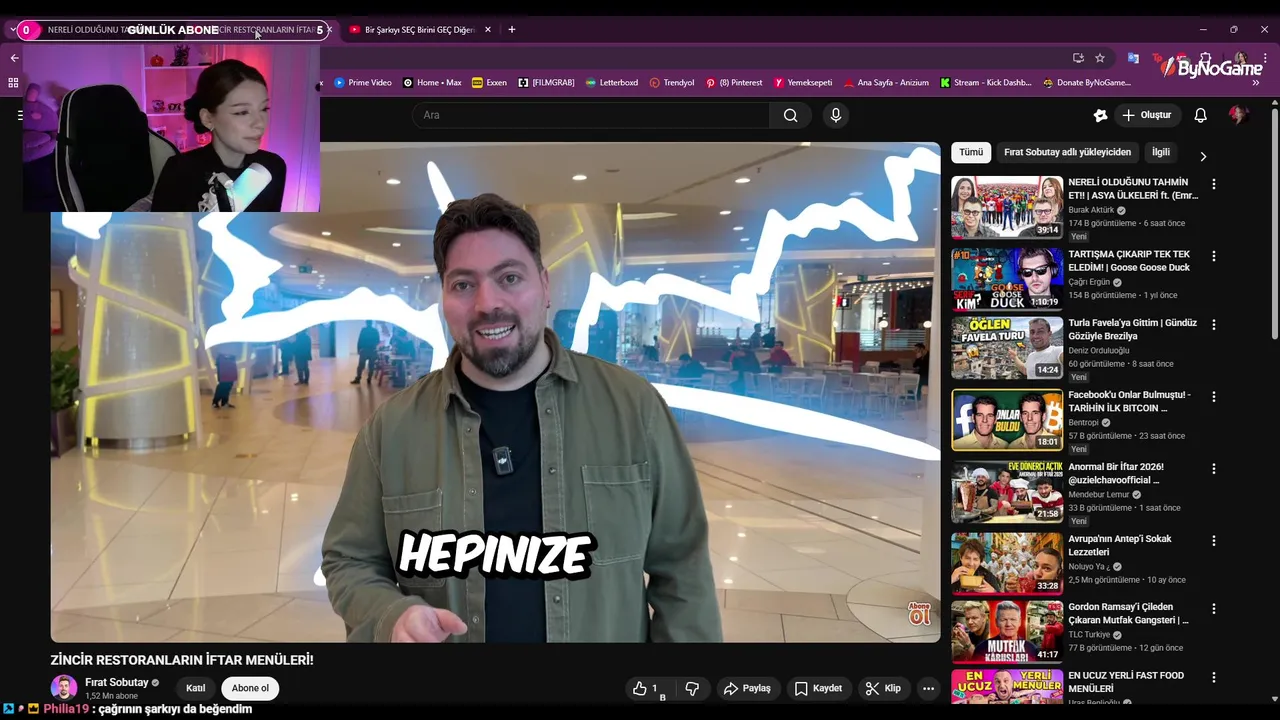Open Donate ByNoGame bookmark
The image size is (1280, 720).
coord(1086,83)
